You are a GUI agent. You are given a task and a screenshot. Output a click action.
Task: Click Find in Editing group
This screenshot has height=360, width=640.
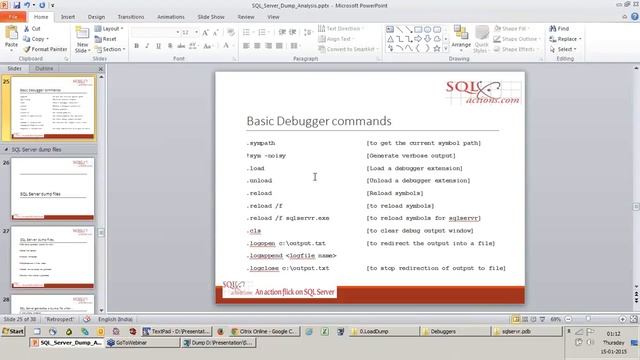(x=559, y=29)
